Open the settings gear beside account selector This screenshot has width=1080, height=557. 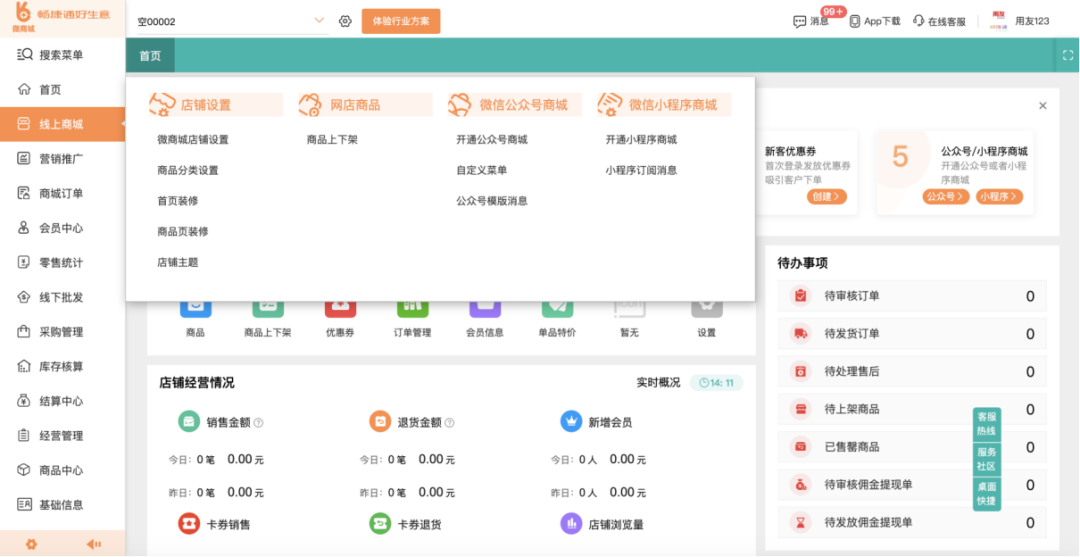coord(345,21)
